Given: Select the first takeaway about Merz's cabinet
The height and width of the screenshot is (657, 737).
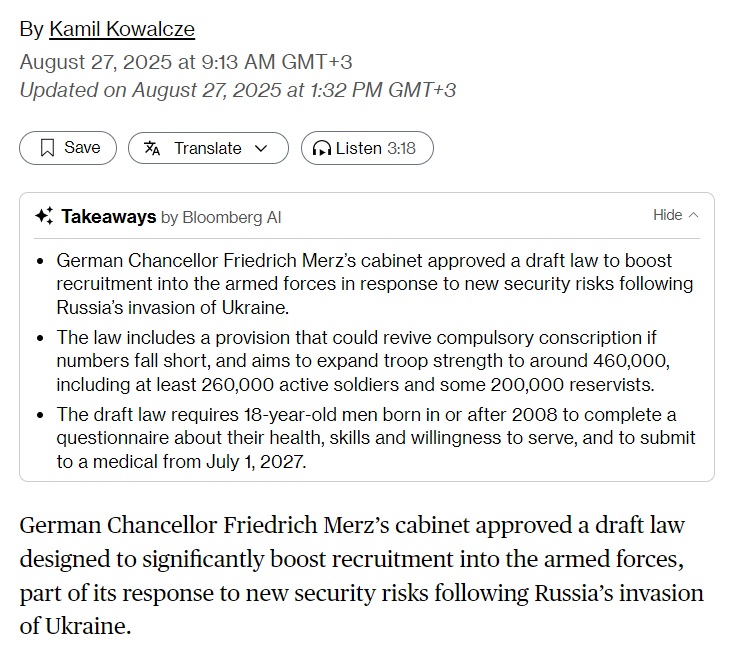Looking at the screenshot, I should (375, 284).
